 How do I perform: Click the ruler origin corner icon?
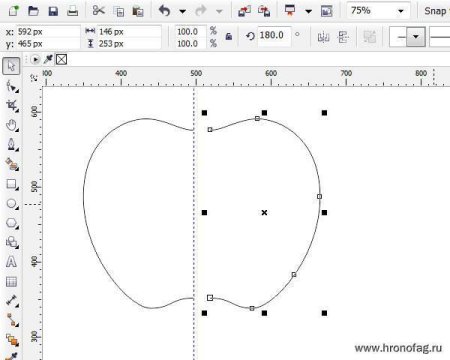tap(34, 78)
